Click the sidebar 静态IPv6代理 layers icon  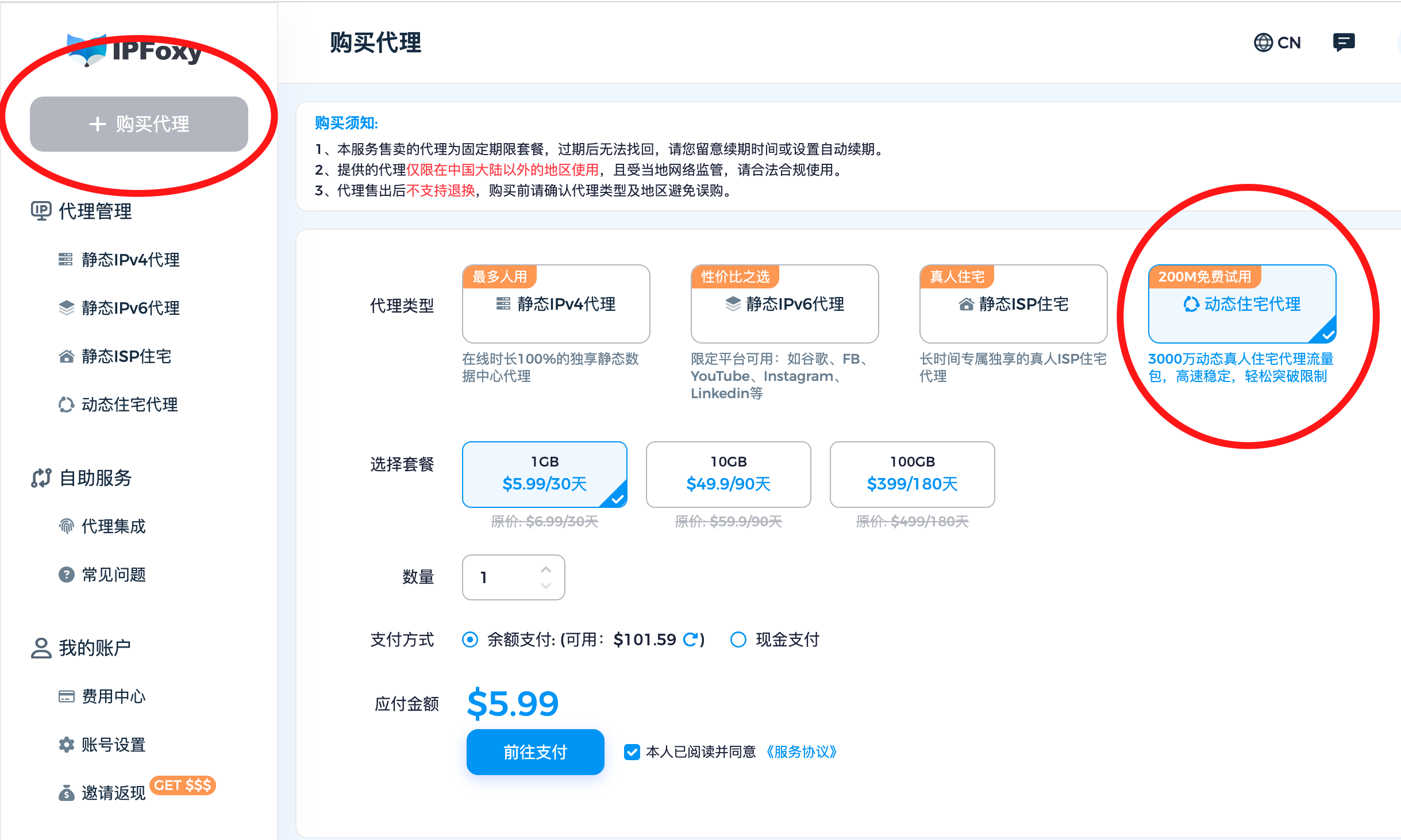click(67, 308)
